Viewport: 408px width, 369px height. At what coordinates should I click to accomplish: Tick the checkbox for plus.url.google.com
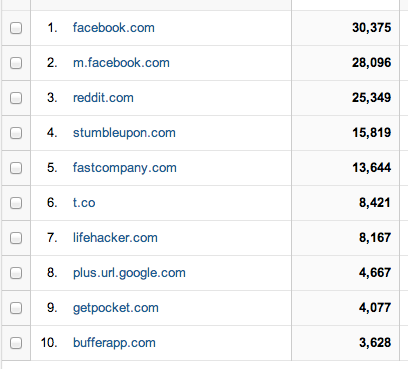[16, 273]
